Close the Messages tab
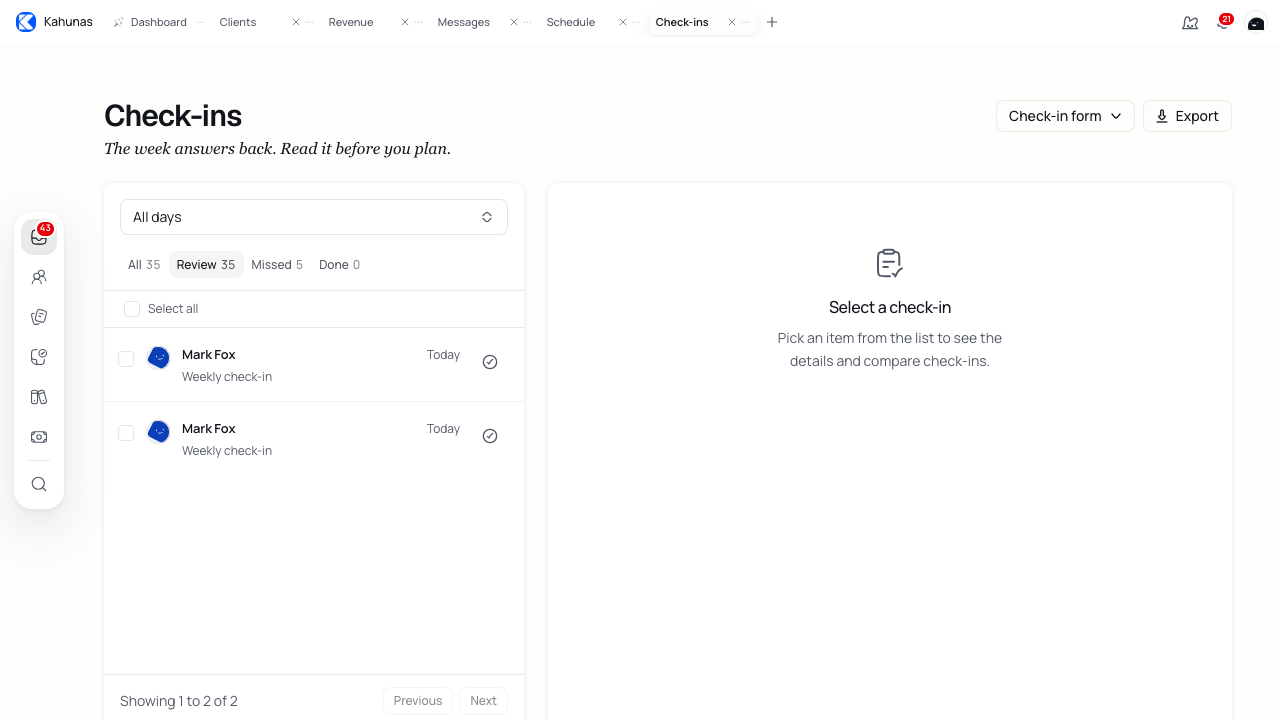Image resolution: width=1280 pixels, height=720 pixels. 514,22
